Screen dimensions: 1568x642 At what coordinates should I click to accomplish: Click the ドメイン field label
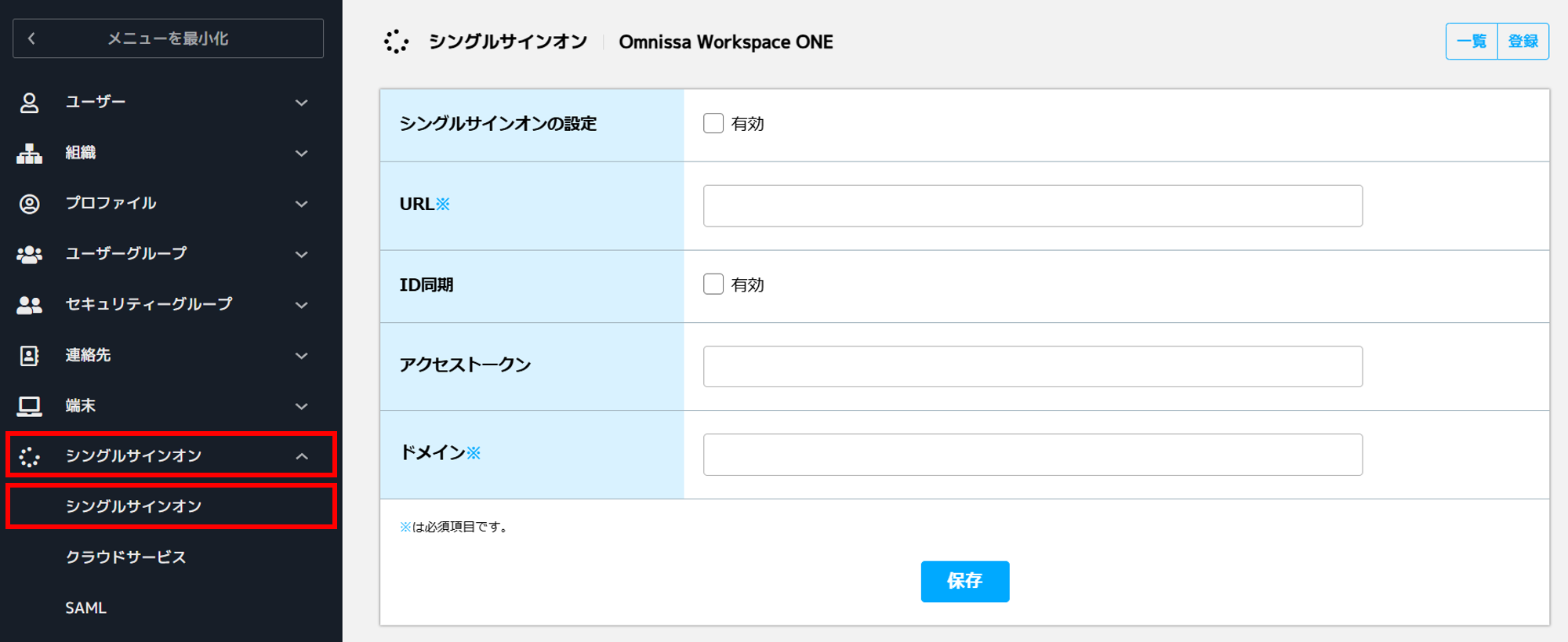(x=440, y=452)
